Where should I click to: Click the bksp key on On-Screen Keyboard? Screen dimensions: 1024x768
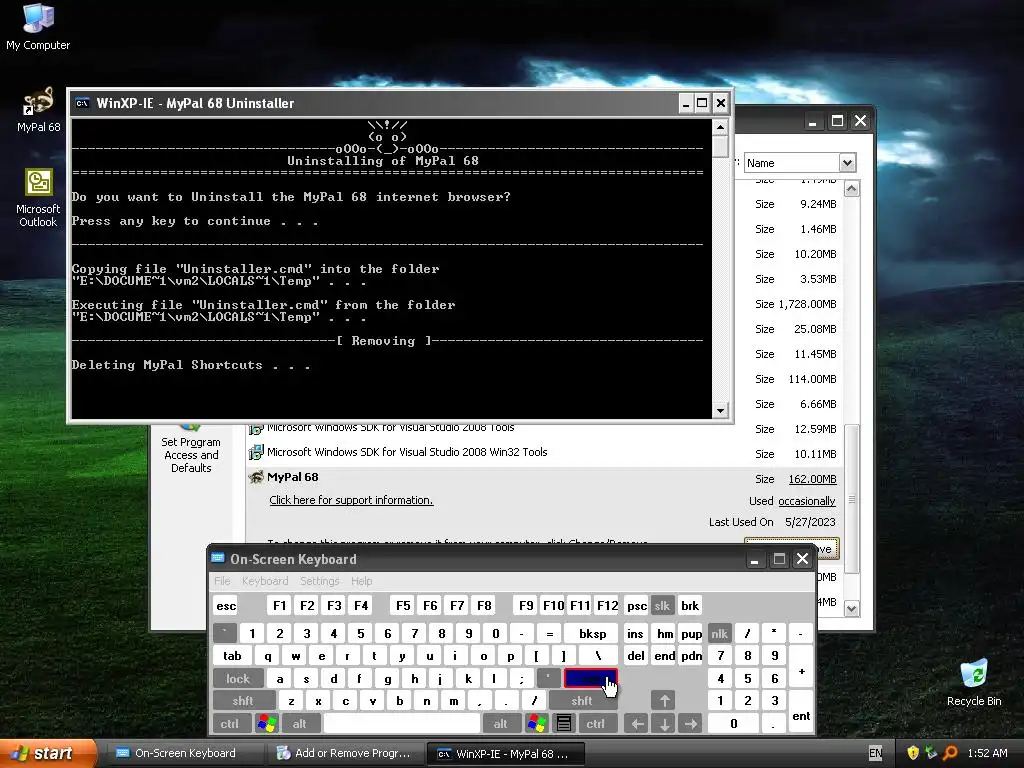pos(592,633)
